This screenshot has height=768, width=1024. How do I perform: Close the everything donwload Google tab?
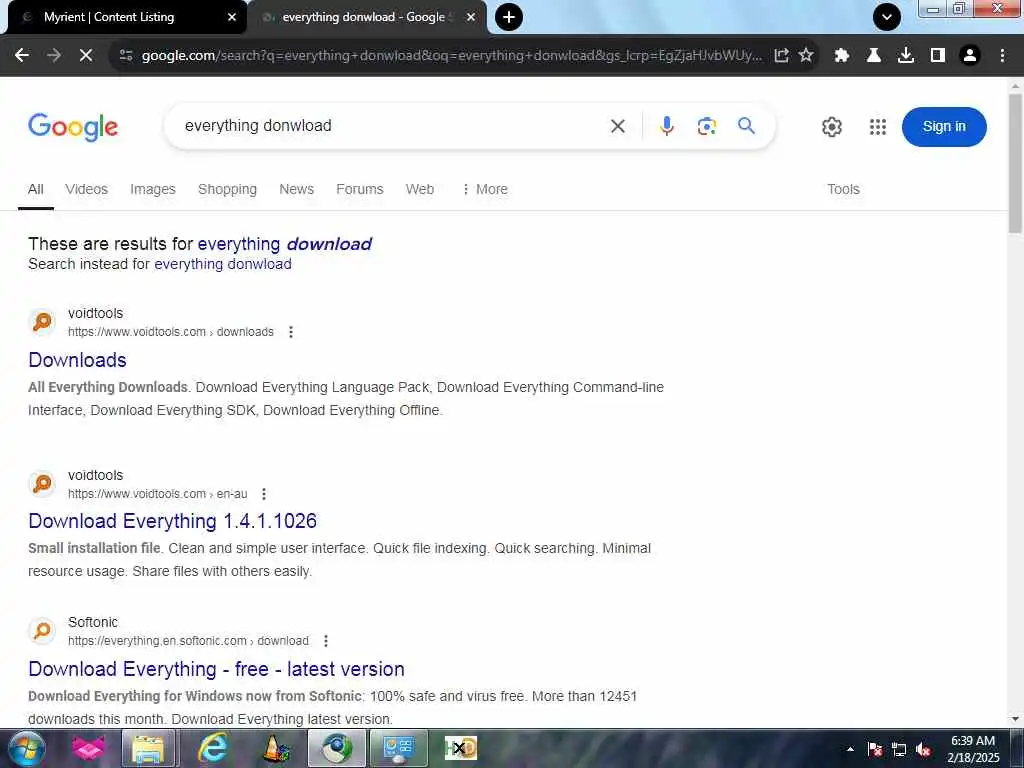click(470, 18)
